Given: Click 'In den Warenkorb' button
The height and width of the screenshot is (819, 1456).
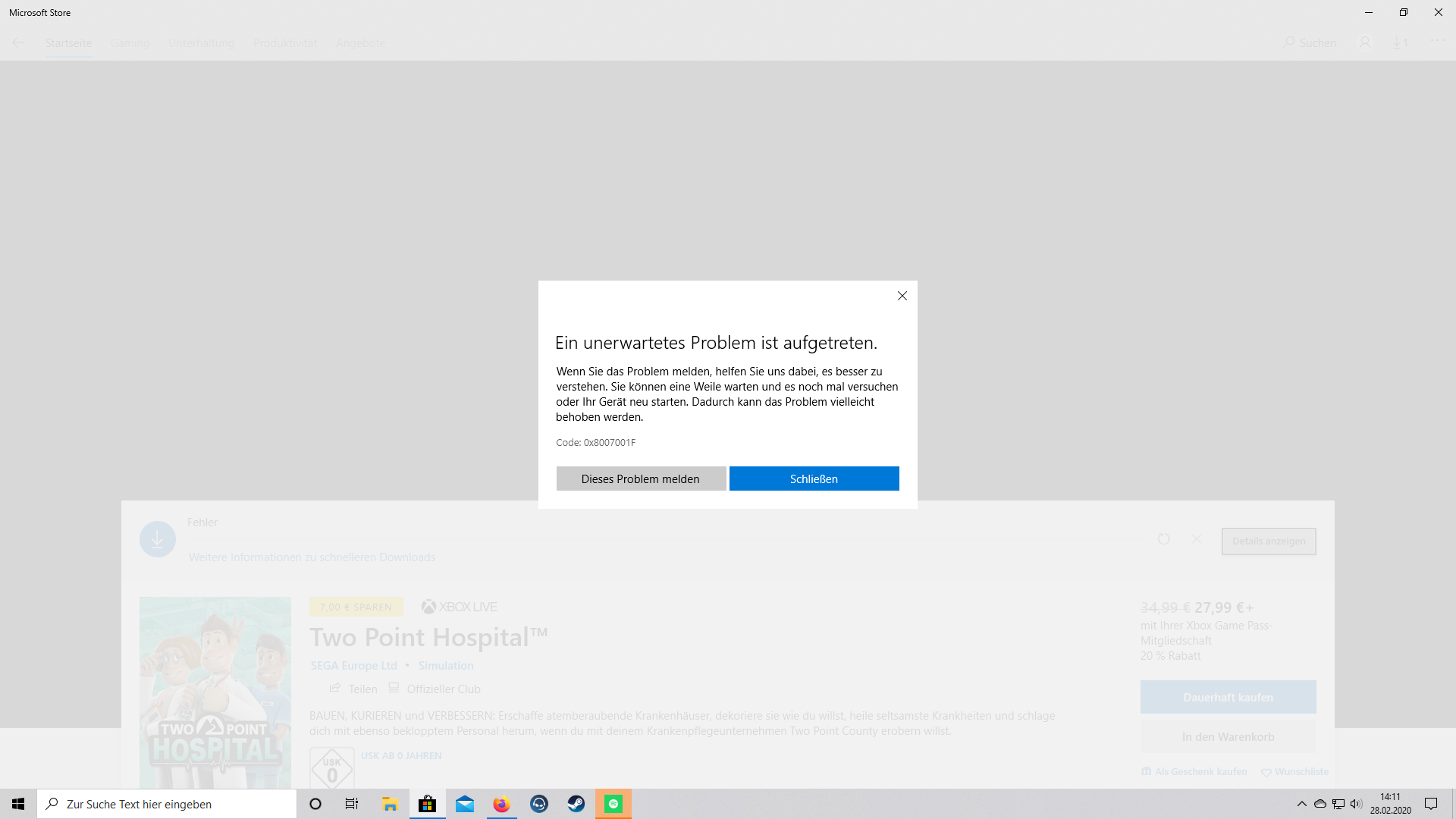Looking at the screenshot, I should pos(1228,736).
